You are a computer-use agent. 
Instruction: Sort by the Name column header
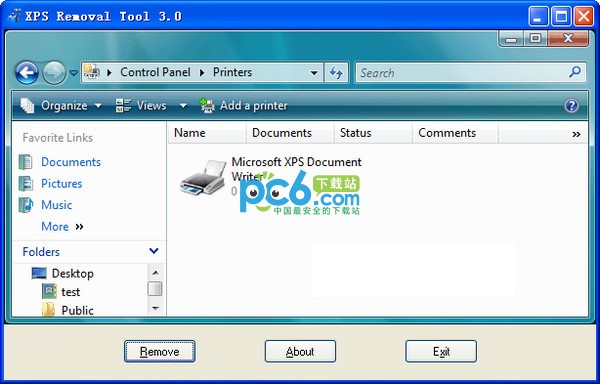click(x=207, y=133)
